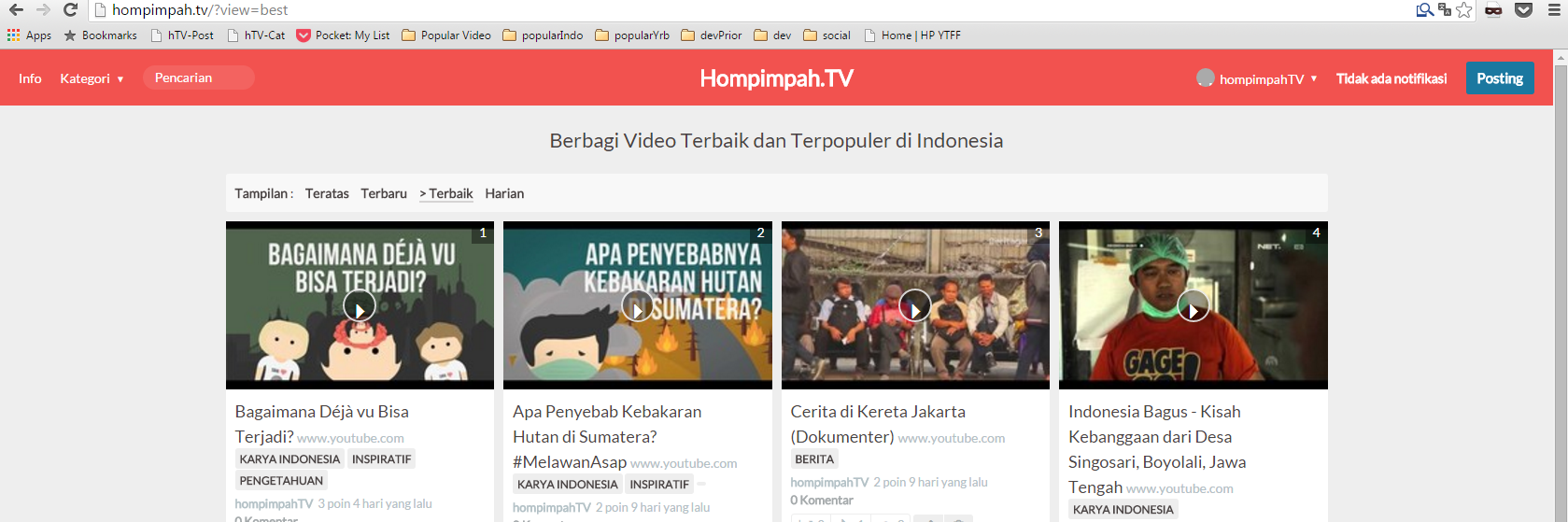Viewport: 1568px width, 522px height.
Task: Open Pocket: My List bookmark
Action: [x=343, y=35]
